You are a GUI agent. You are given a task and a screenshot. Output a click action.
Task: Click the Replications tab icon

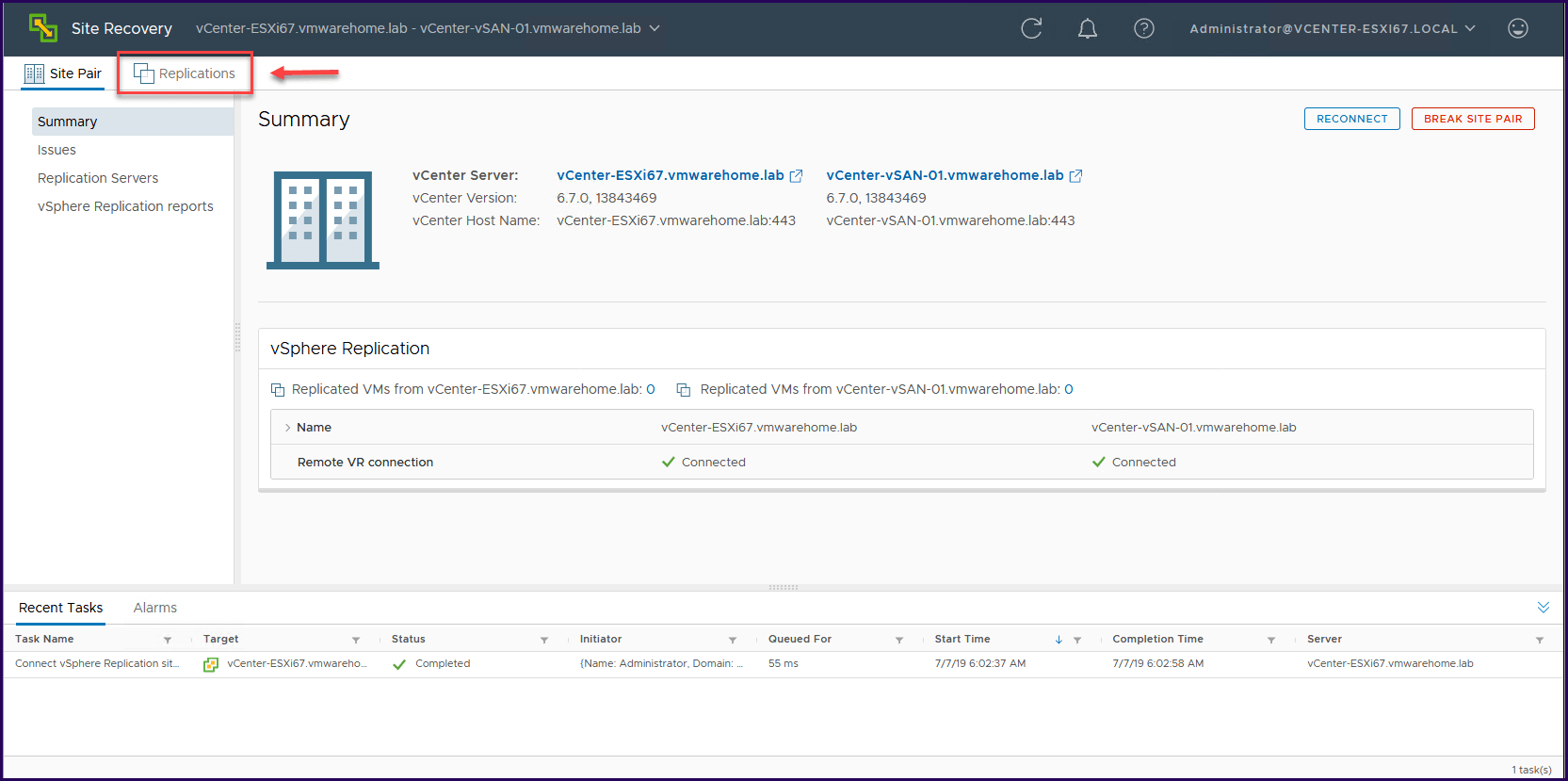144,73
